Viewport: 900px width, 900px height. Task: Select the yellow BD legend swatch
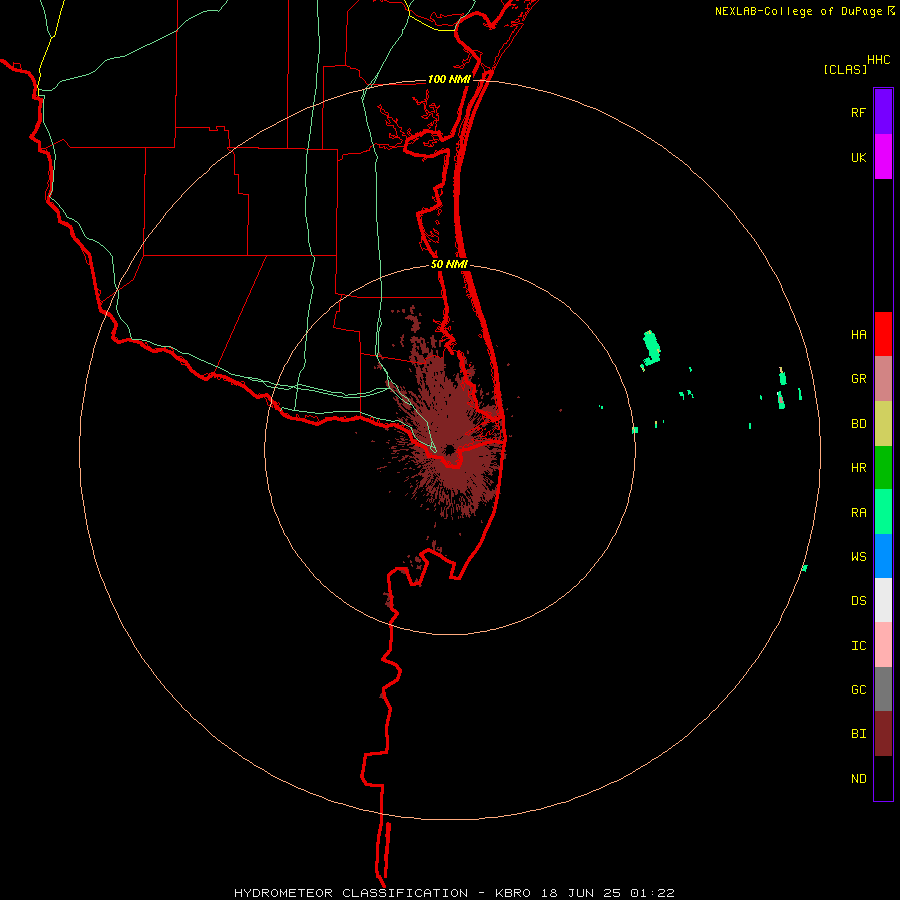[883, 424]
